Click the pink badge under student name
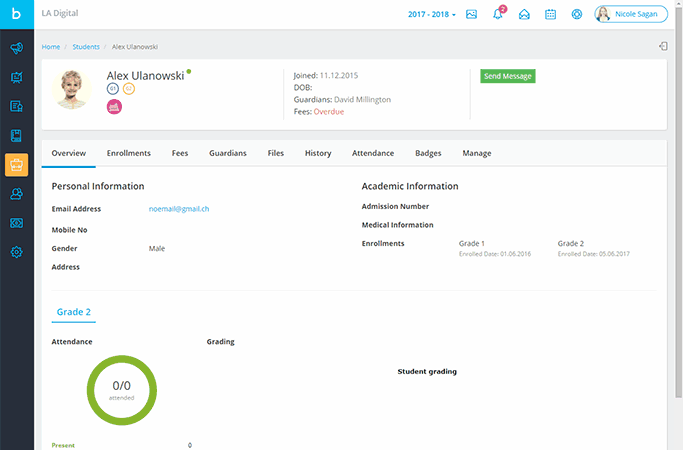Viewport: 683px width, 450px height. click(x=114, y=107)
